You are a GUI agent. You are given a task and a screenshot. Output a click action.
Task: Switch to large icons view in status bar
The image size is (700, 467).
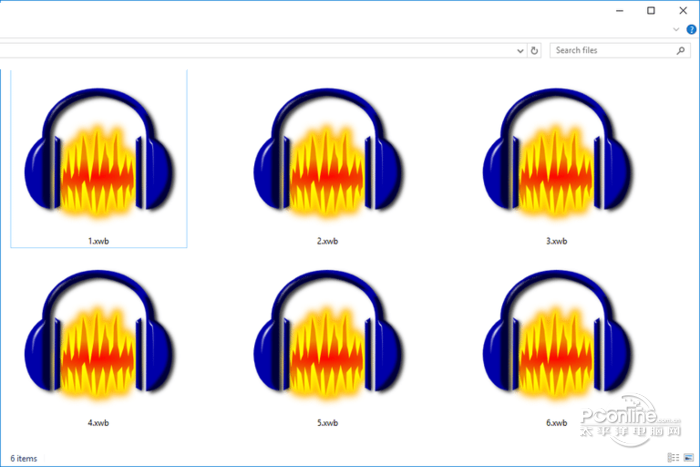(x=689, y=458)
